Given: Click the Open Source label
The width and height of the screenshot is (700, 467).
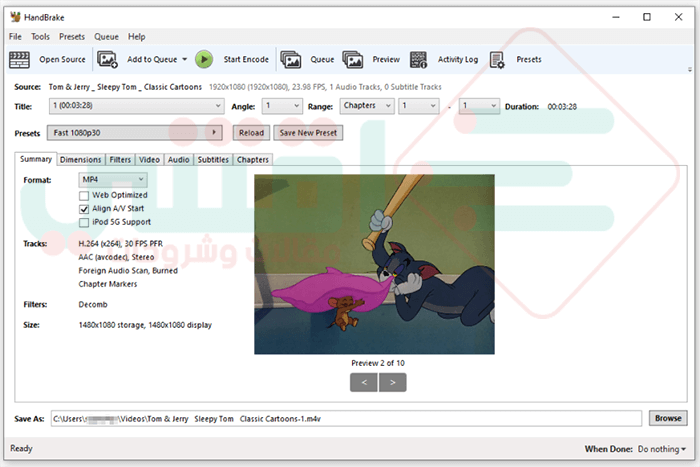Looking at the screenshot, I should coord(62,59).
